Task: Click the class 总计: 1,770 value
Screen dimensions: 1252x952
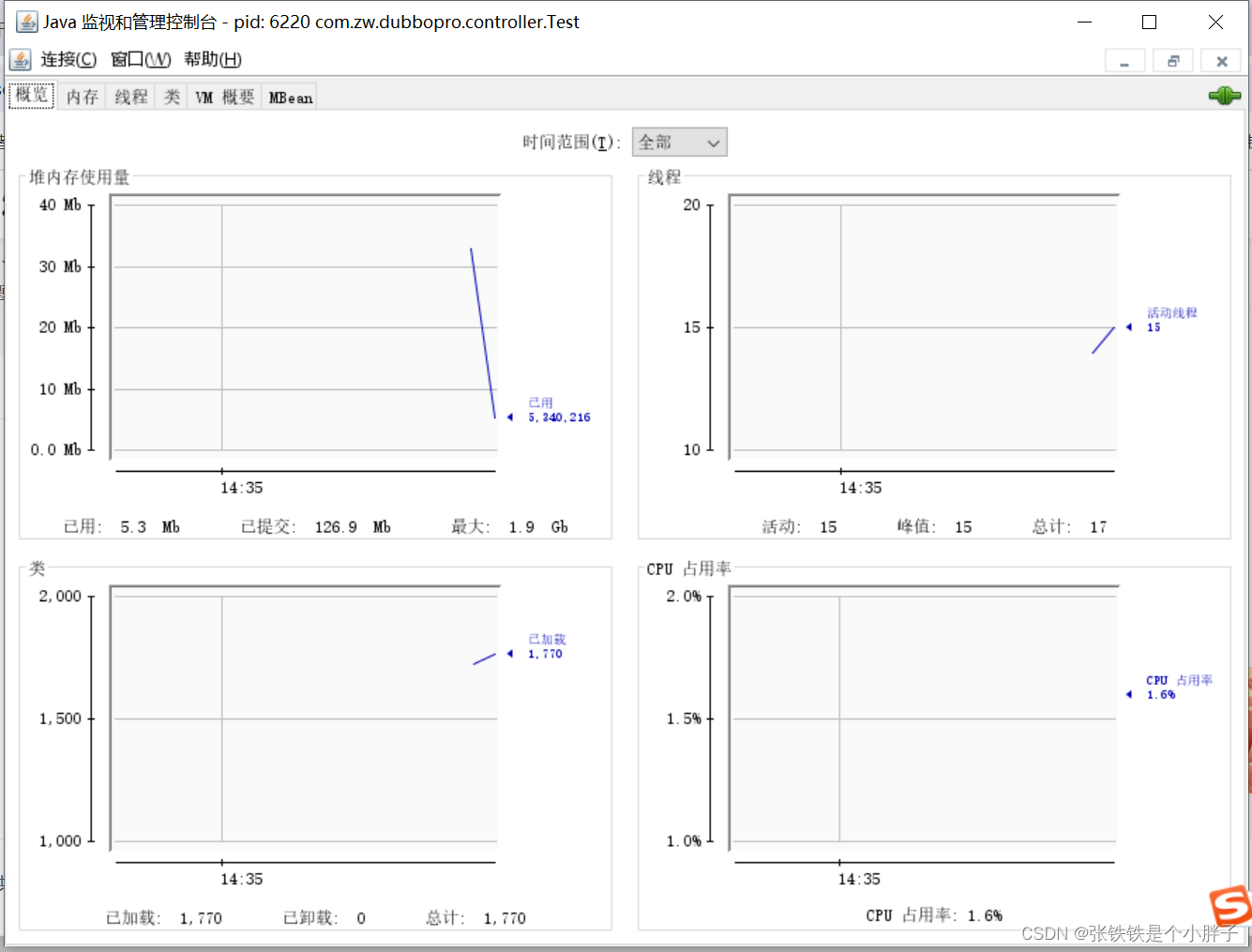Action: [475, 918]
